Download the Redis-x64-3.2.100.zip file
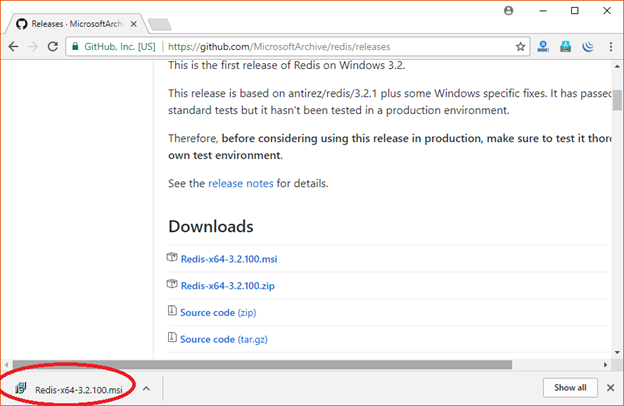This screenshot has width=624, height=406. (227, 285)
